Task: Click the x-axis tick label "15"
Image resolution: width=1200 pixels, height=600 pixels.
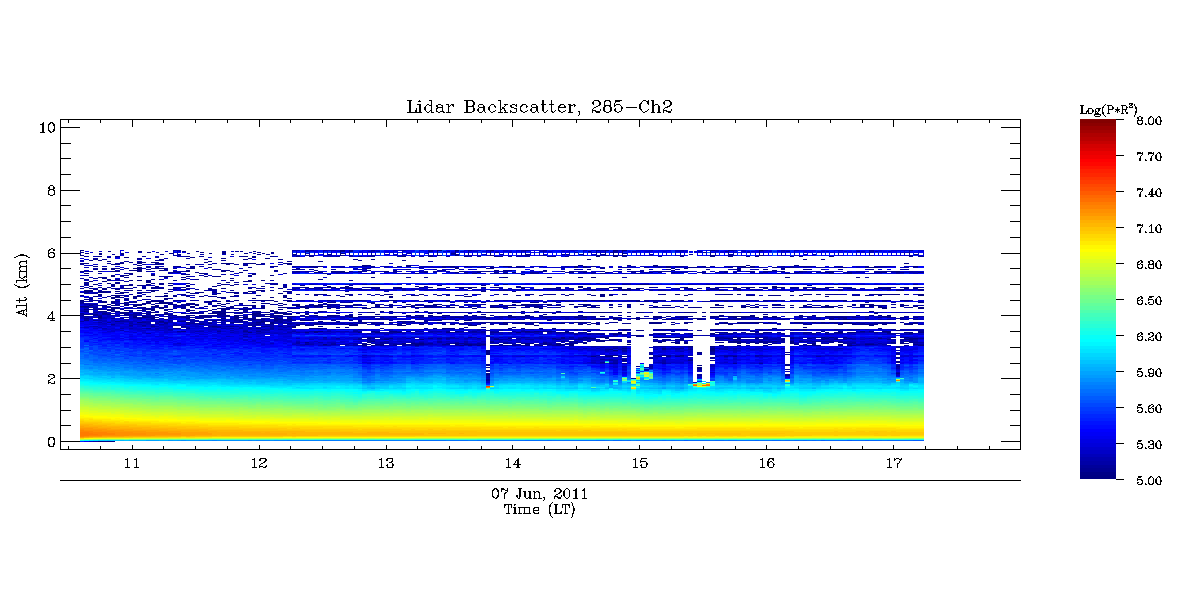Action: click(x=639, y=463)
